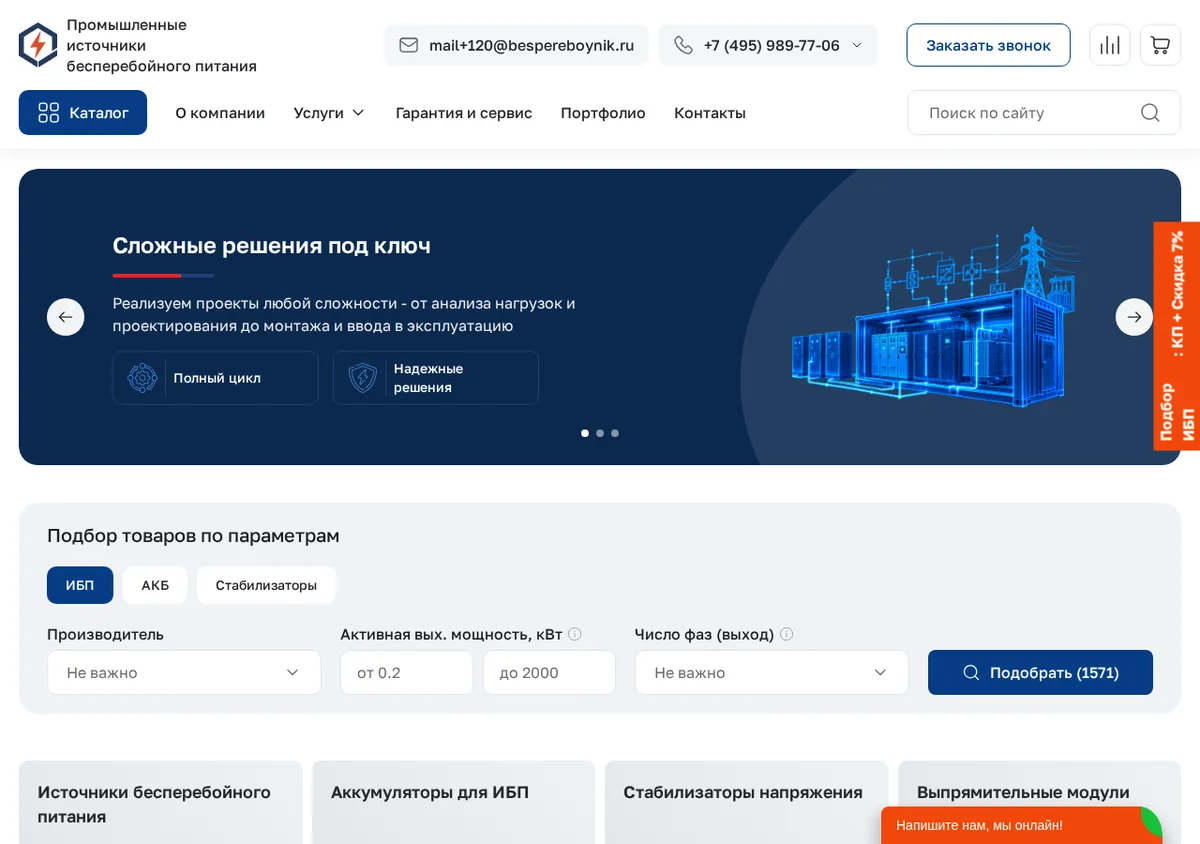This screenshot has height=844, width=1200.
Task: Open the Услуги menu
Action: (329, 113)
